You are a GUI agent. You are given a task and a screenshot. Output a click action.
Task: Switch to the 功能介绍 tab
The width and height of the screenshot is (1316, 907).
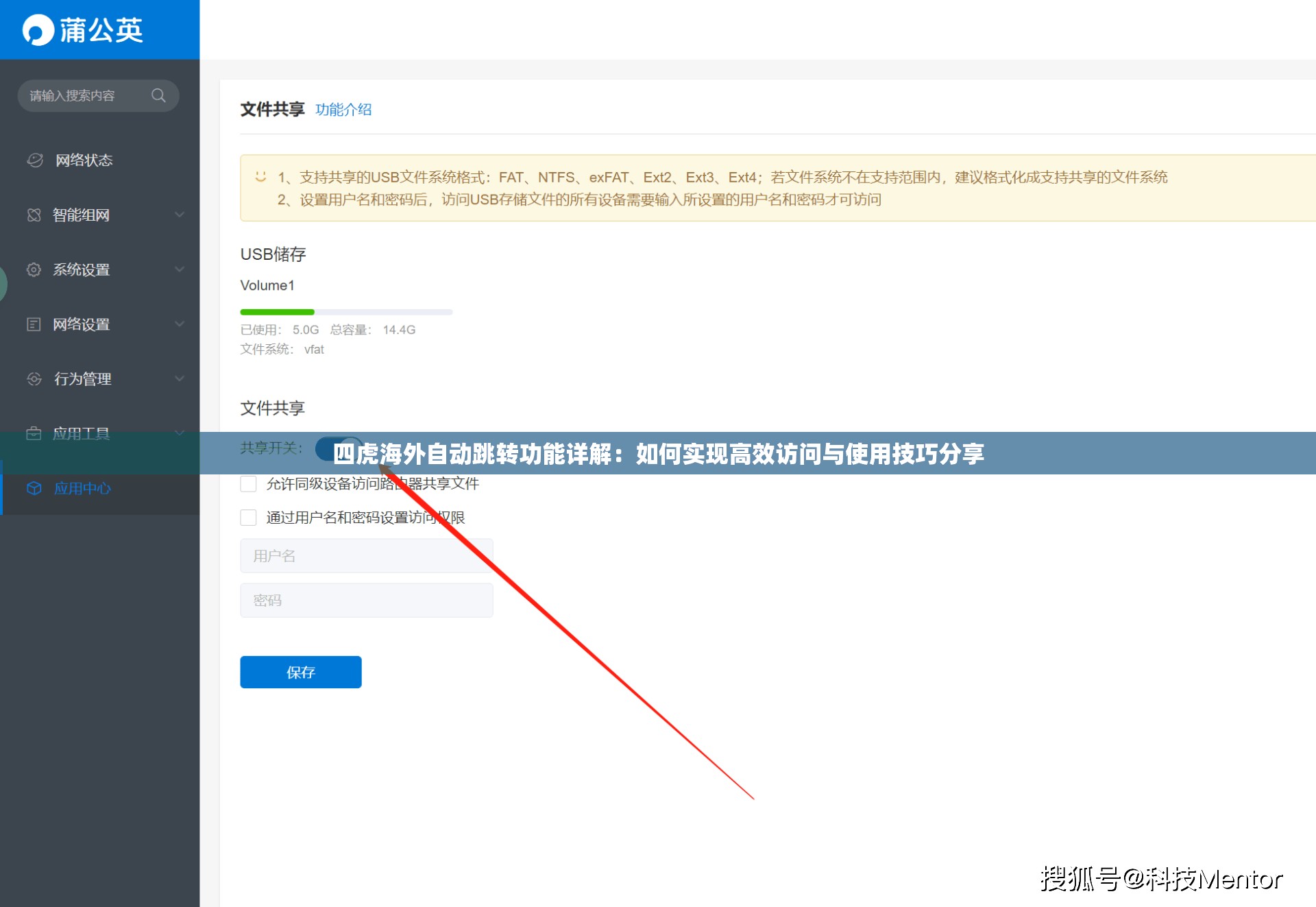(x=343, y=110)
